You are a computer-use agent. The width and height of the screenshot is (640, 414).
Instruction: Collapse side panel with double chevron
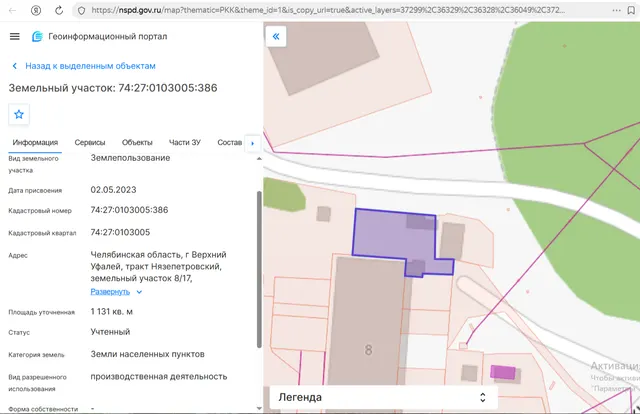(276, 36)
